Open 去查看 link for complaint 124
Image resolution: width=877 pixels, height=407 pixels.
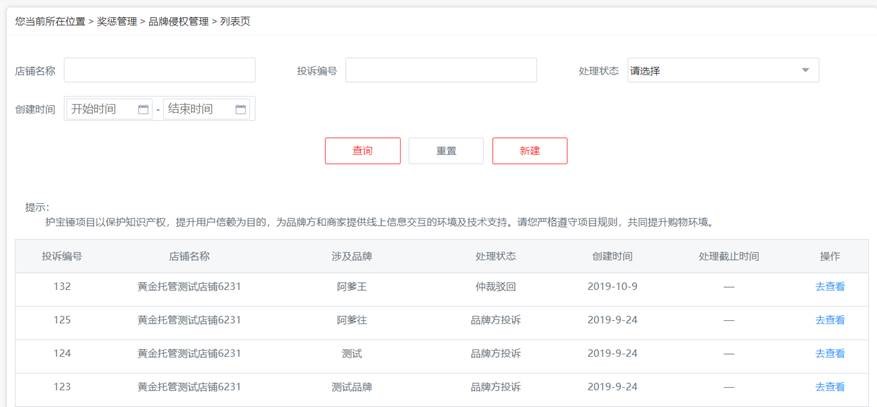point(829,353)
